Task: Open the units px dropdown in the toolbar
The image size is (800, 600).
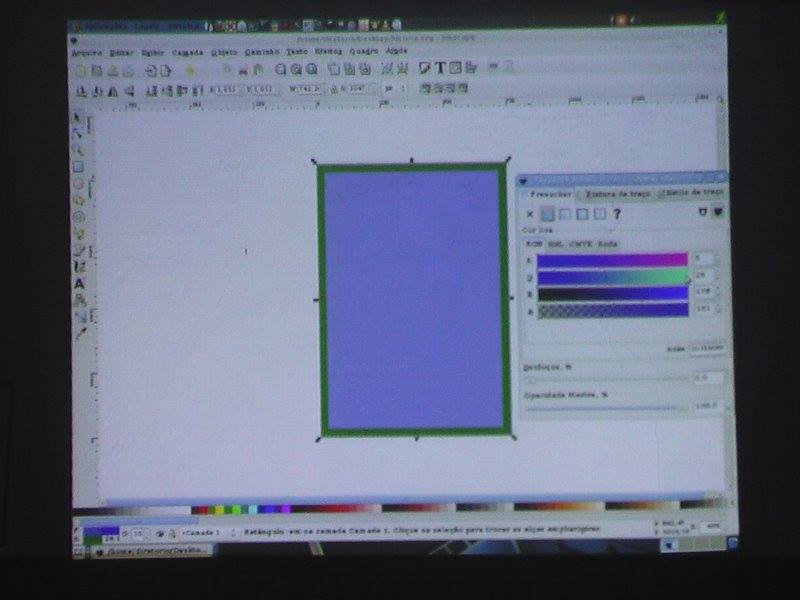Action: (x=394, y=89)
